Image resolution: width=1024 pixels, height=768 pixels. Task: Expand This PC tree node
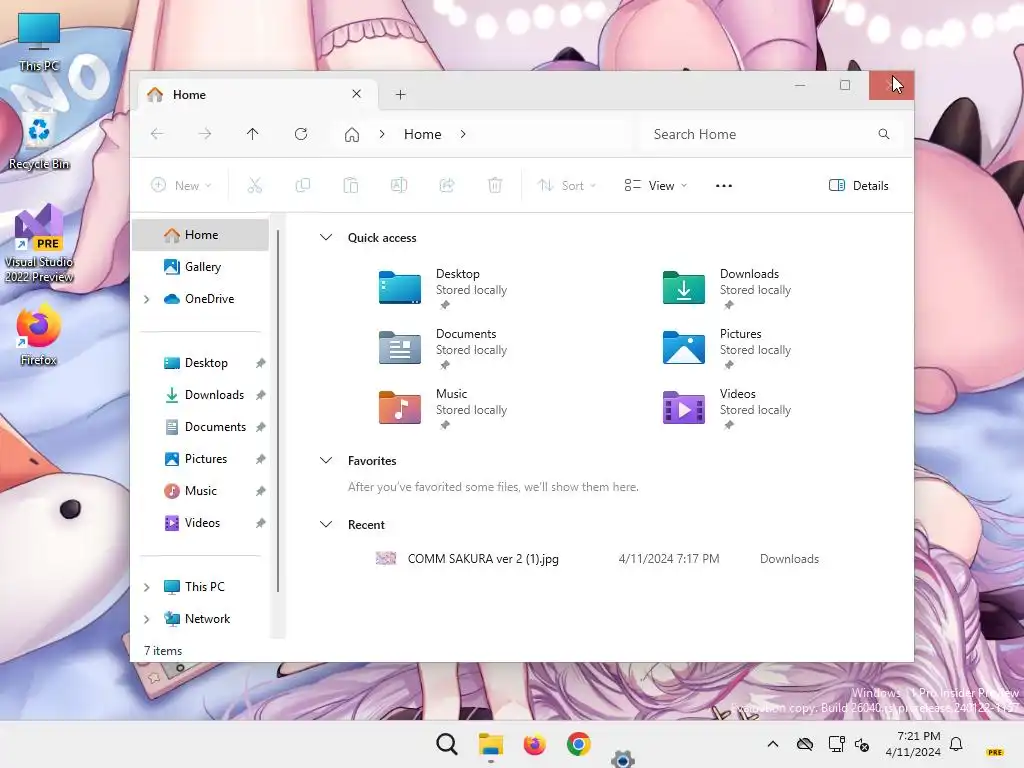(x=147, y=587)
